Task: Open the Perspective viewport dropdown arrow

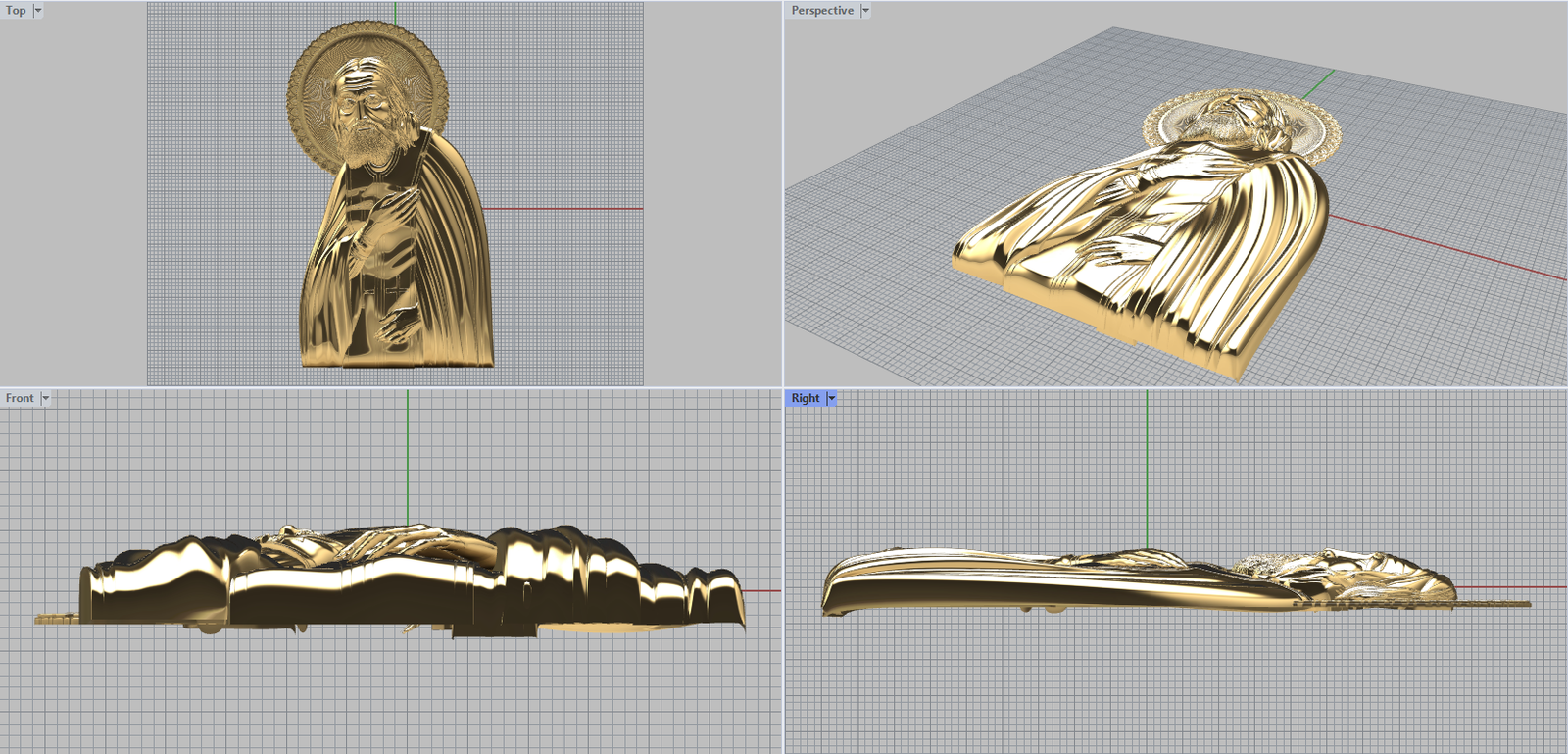Action: (x=865, y=11)
